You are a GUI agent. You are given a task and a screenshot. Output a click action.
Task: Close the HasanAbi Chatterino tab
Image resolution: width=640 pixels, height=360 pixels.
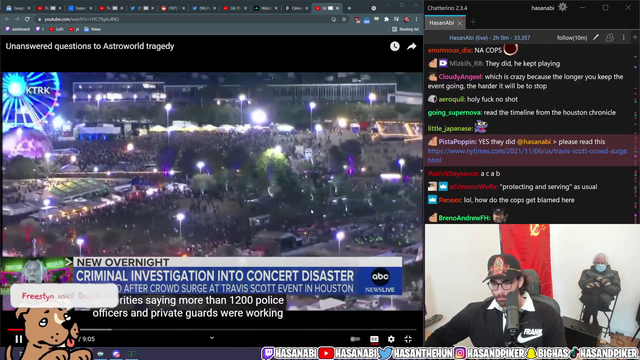(460, 23)
